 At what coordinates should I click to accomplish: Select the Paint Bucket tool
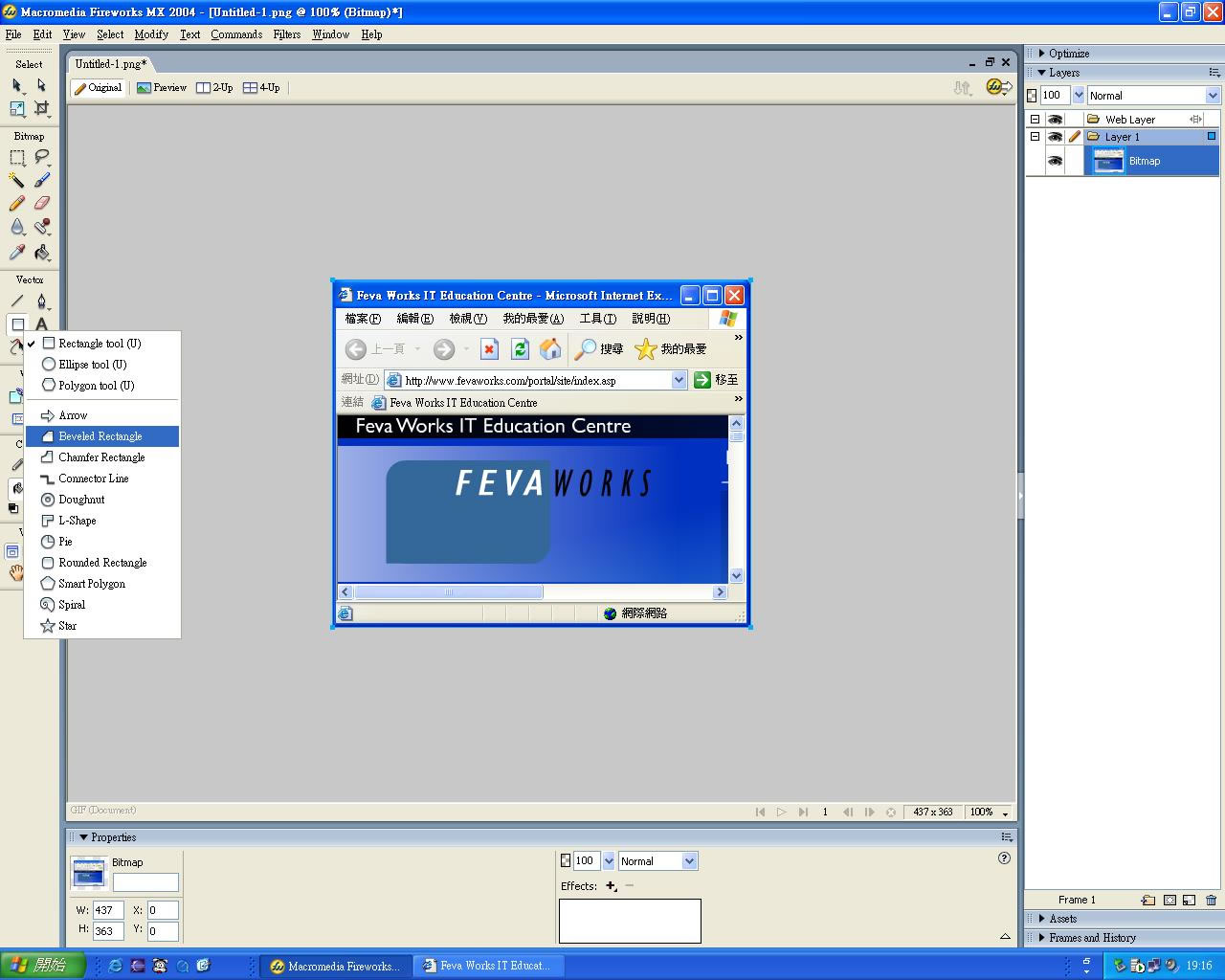click(x=41, y=253)
